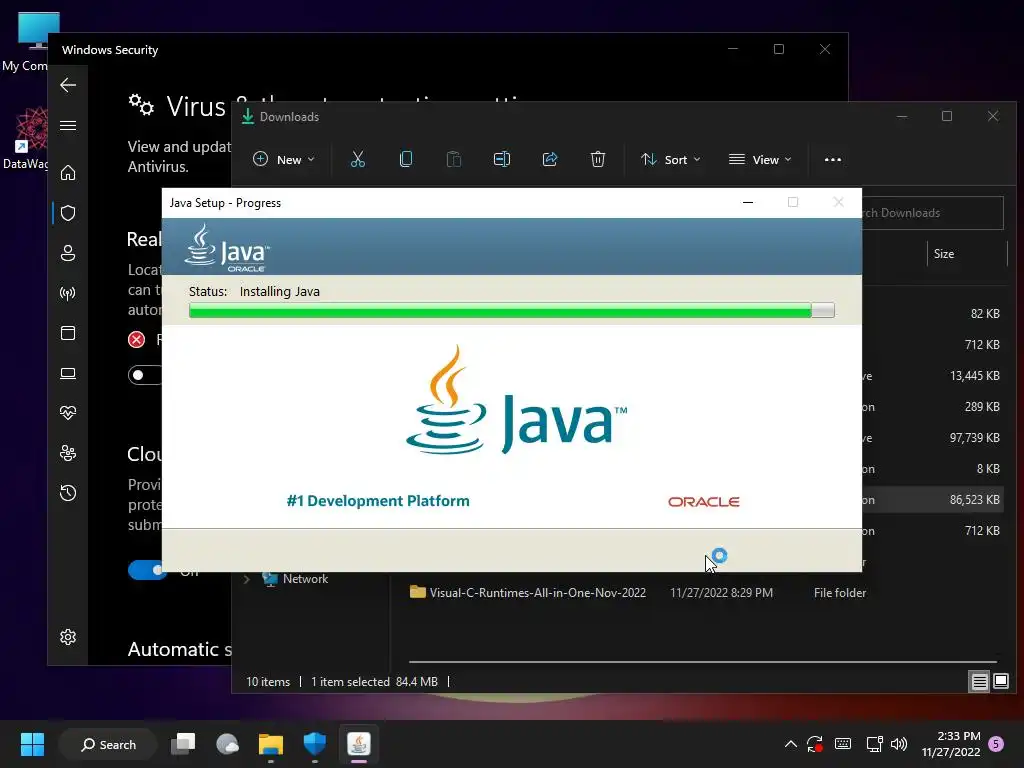
Task: Click Paste icon in Downloads toolbar
Action: click(x=454, y=159)
